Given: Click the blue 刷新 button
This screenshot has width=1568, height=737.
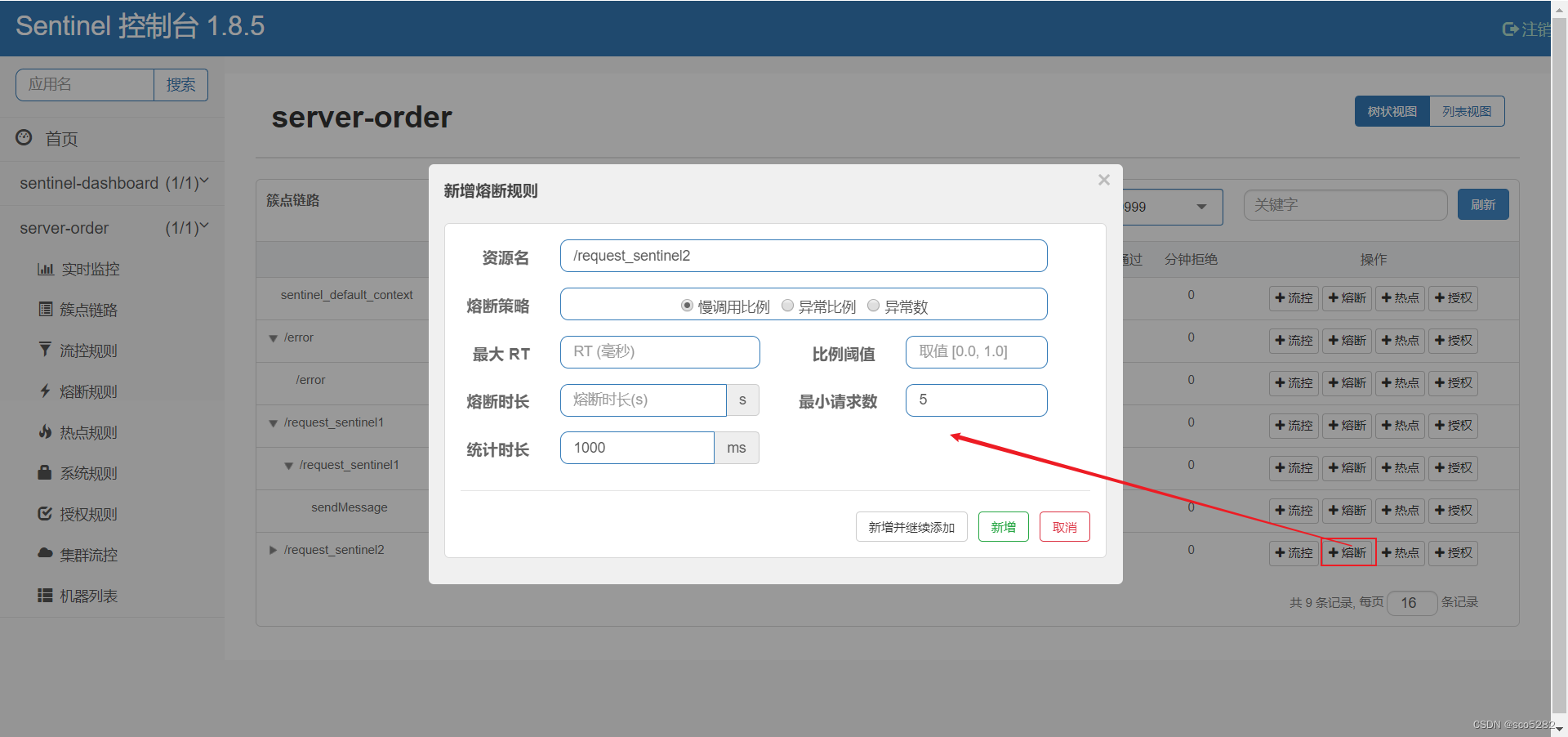Looking at the screenshot, I should coord(1483,205).
